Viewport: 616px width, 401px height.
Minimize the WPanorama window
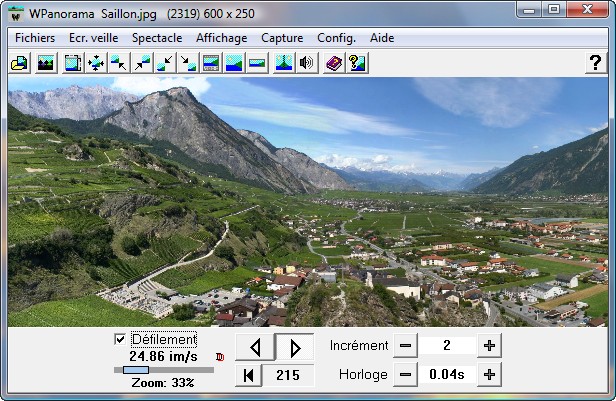coord(529,10)
